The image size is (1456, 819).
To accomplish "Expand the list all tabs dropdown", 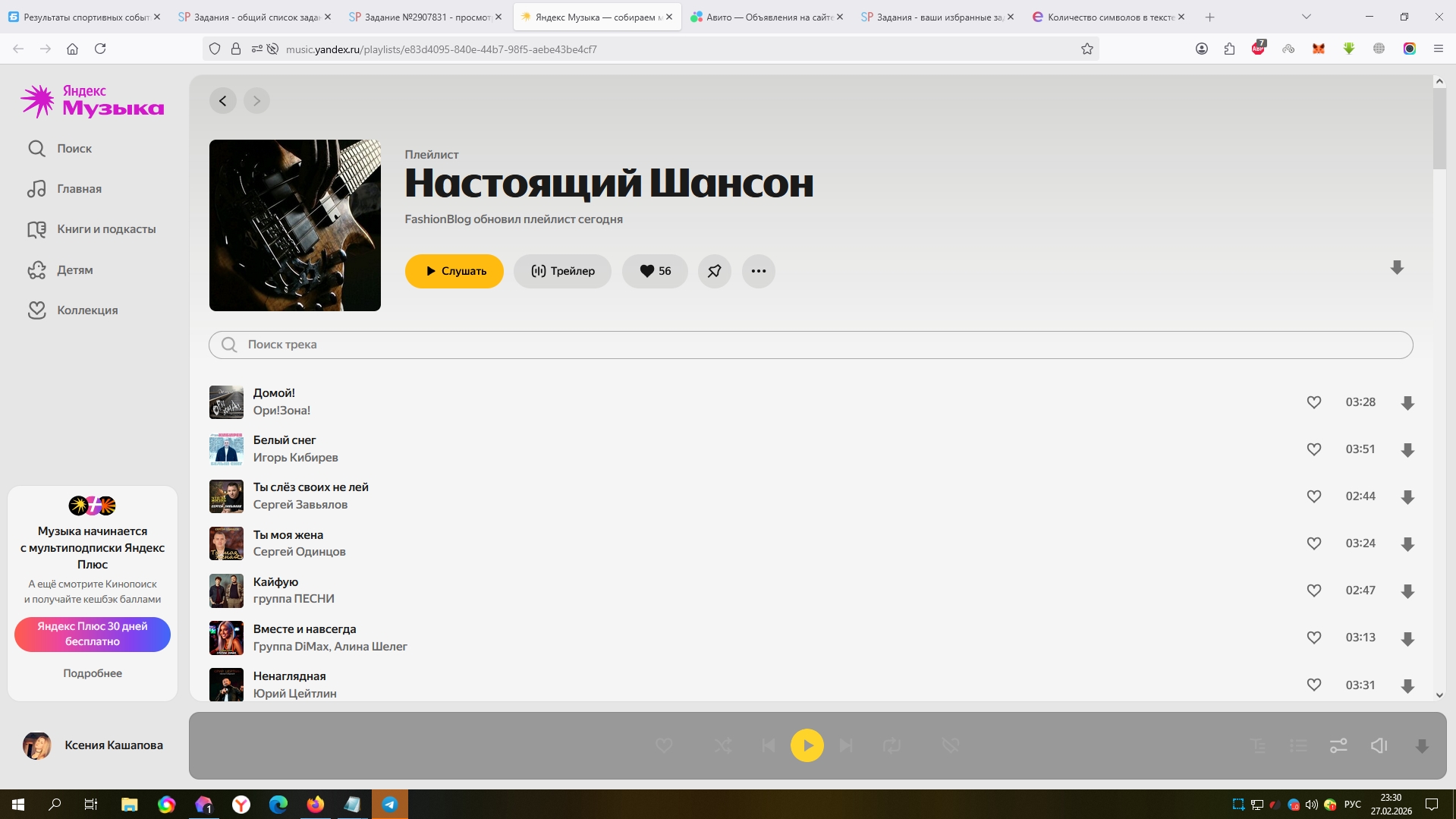I will 1306,17.
